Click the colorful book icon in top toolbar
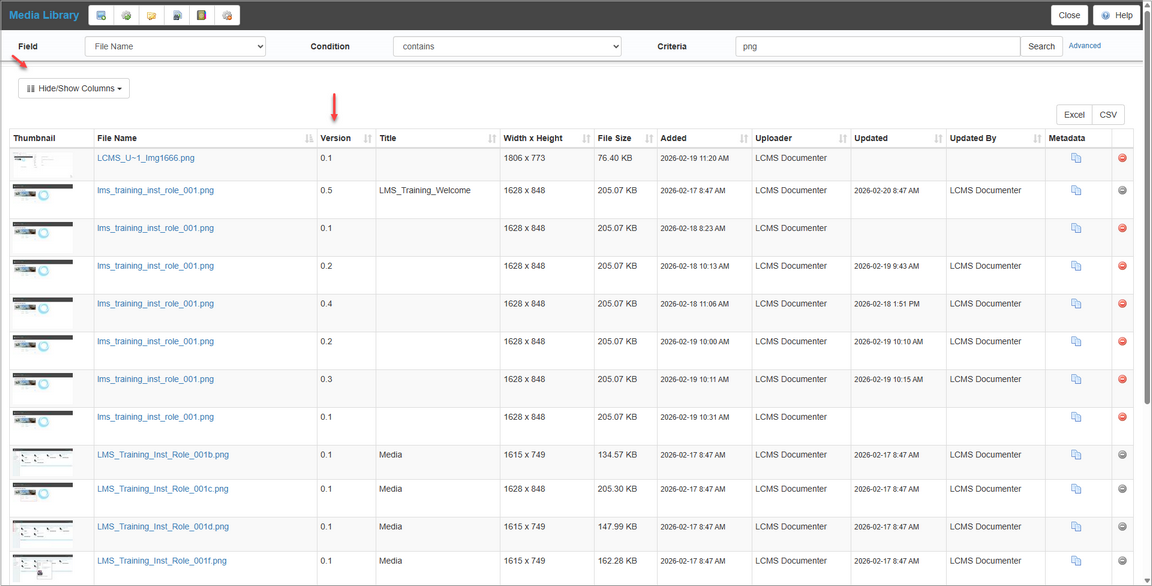The width and height of the screenshot is (1152, 586). (202, 15)
